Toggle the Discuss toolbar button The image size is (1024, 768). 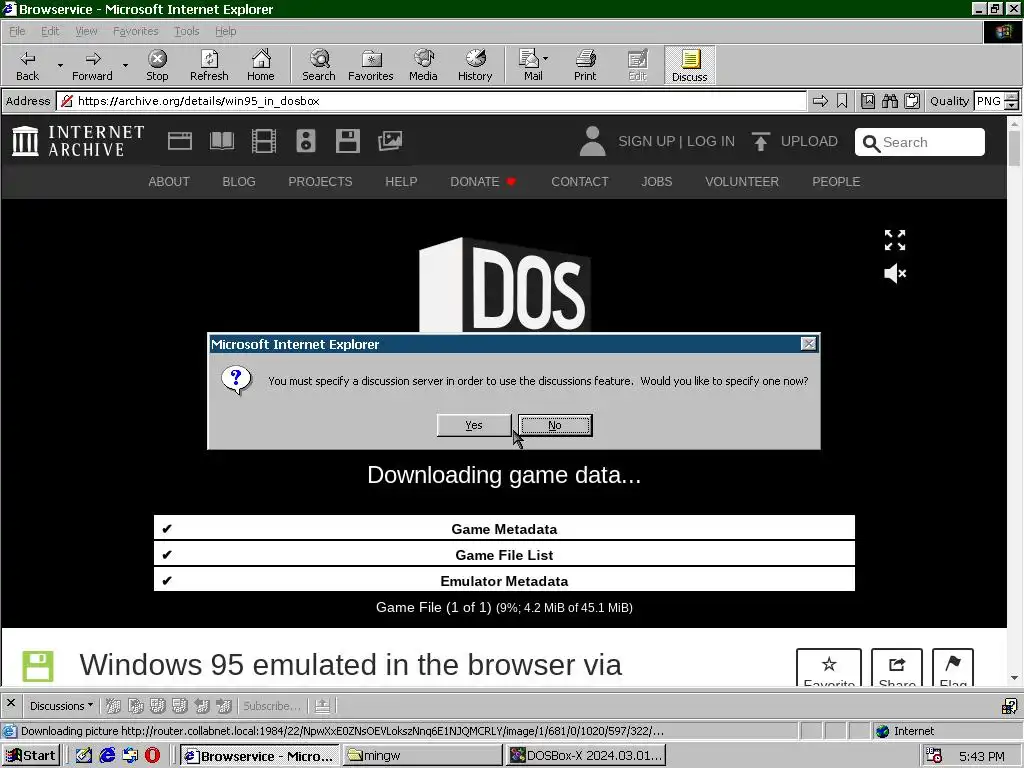coord(690,66)
